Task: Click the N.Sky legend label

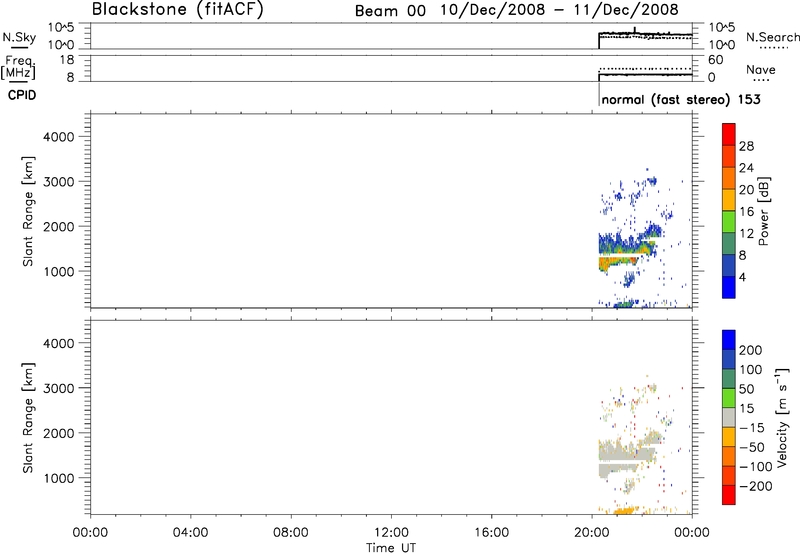Action: click(19, 37)
